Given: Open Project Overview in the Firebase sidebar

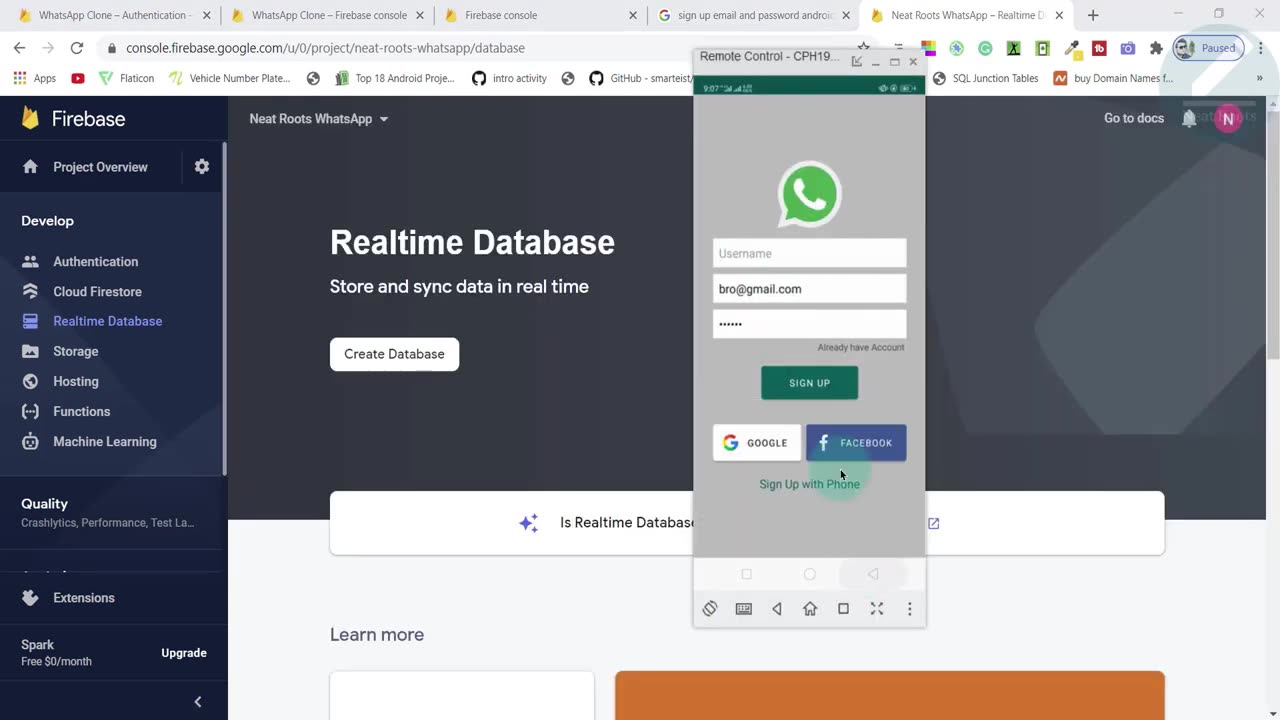Looking at the screenshot, I should tap(86, 167).
